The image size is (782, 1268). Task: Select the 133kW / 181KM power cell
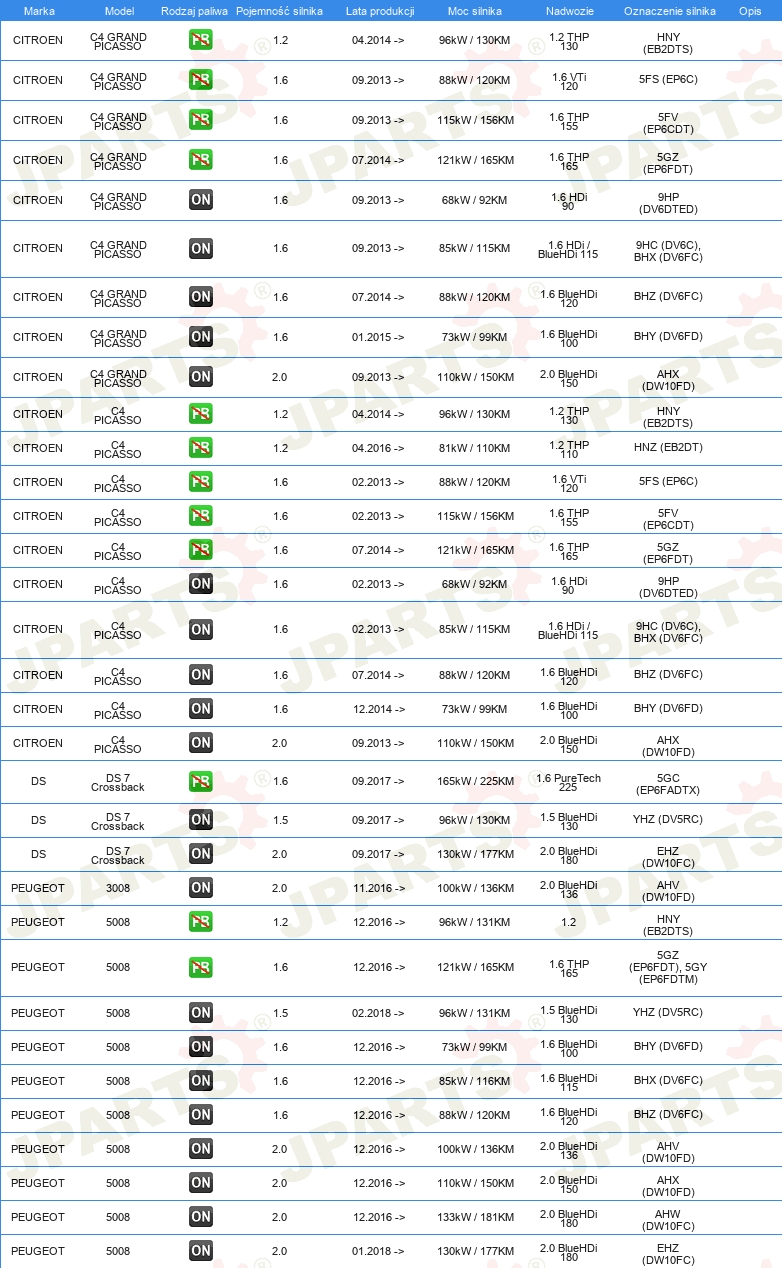[476, 1217]
